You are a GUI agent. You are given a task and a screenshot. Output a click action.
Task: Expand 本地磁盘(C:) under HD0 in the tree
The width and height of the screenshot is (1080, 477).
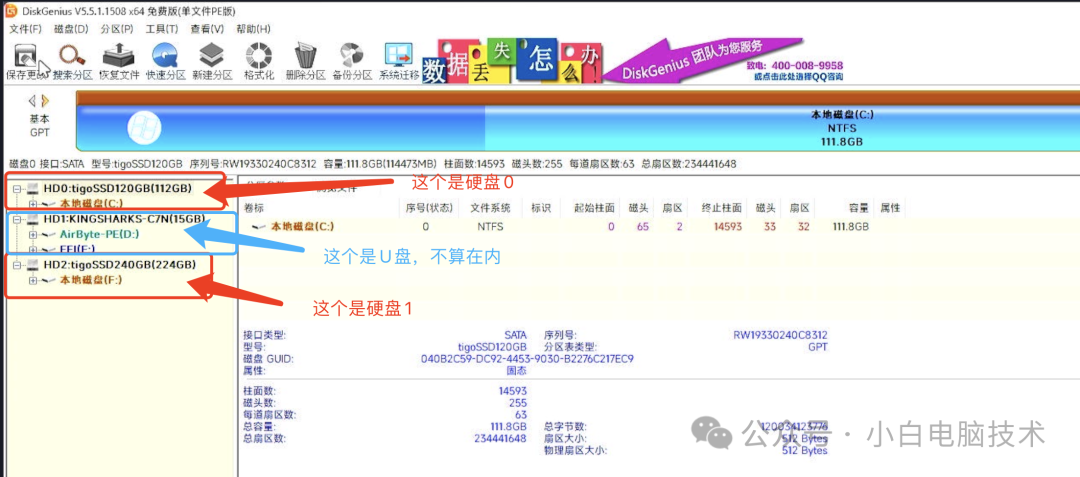coord(32,204)
